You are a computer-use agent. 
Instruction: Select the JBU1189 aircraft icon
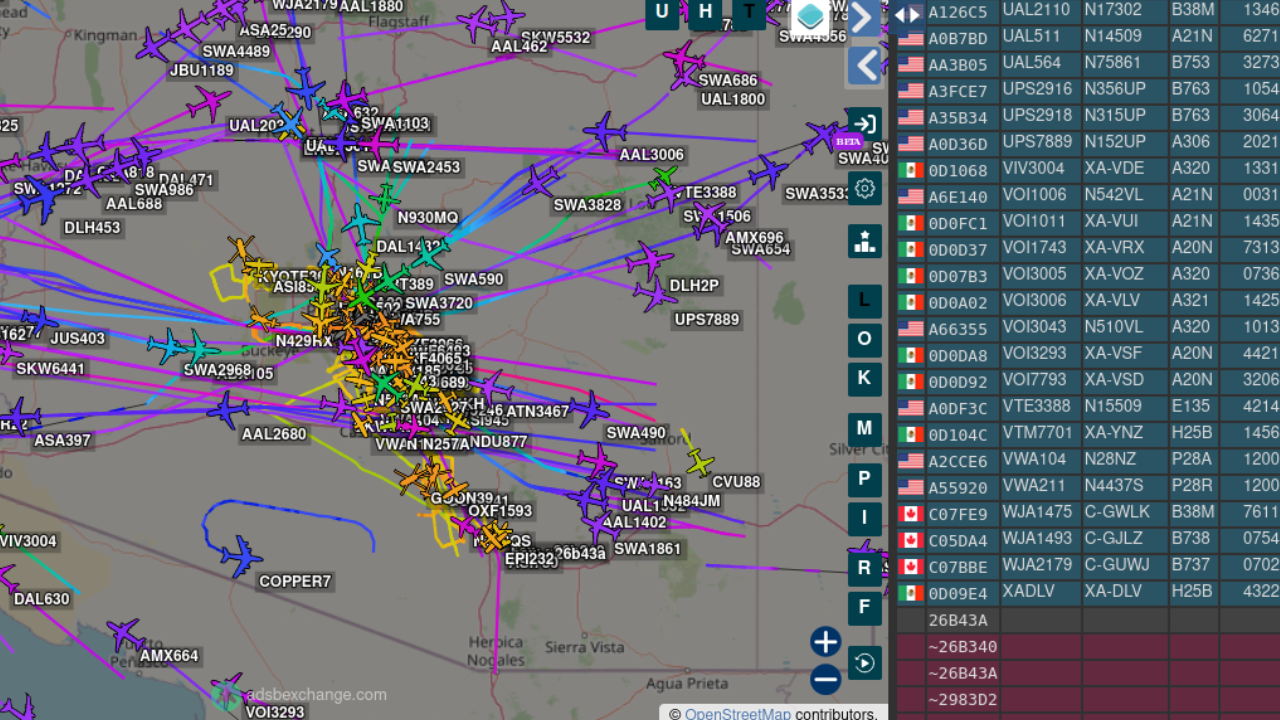(x=154, y=45)
